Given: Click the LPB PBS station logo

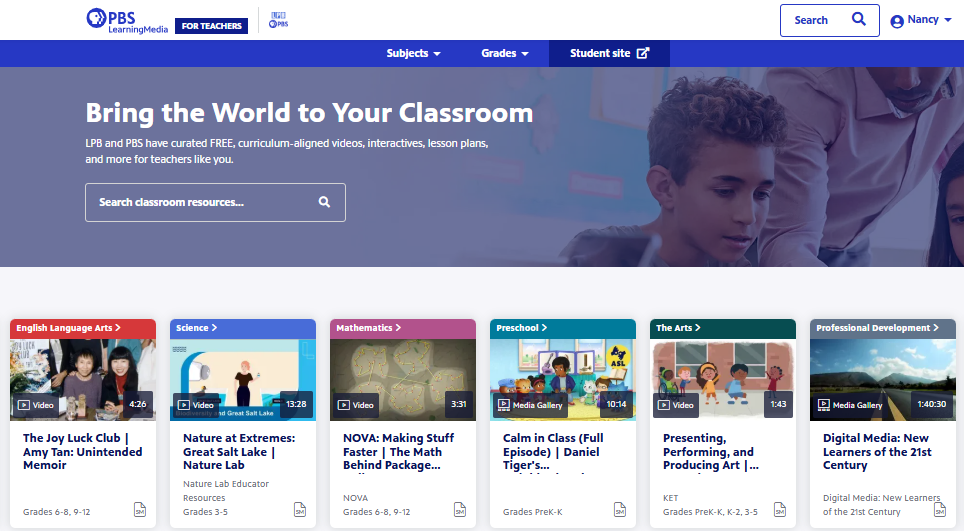Looking at the screenshot, I should coord(279,20).
